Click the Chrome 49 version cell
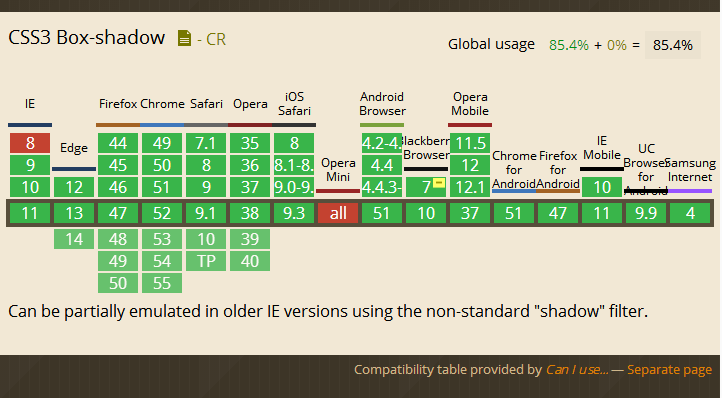Screen dimensions: 722x398 (x=162, y=143)
